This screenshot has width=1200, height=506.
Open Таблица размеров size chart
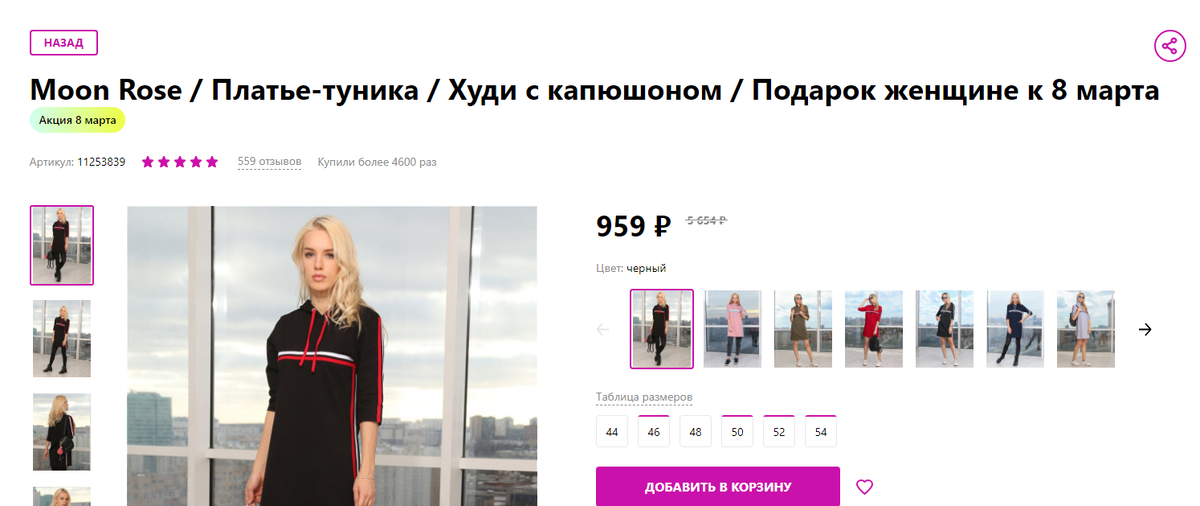coord(644,398)
